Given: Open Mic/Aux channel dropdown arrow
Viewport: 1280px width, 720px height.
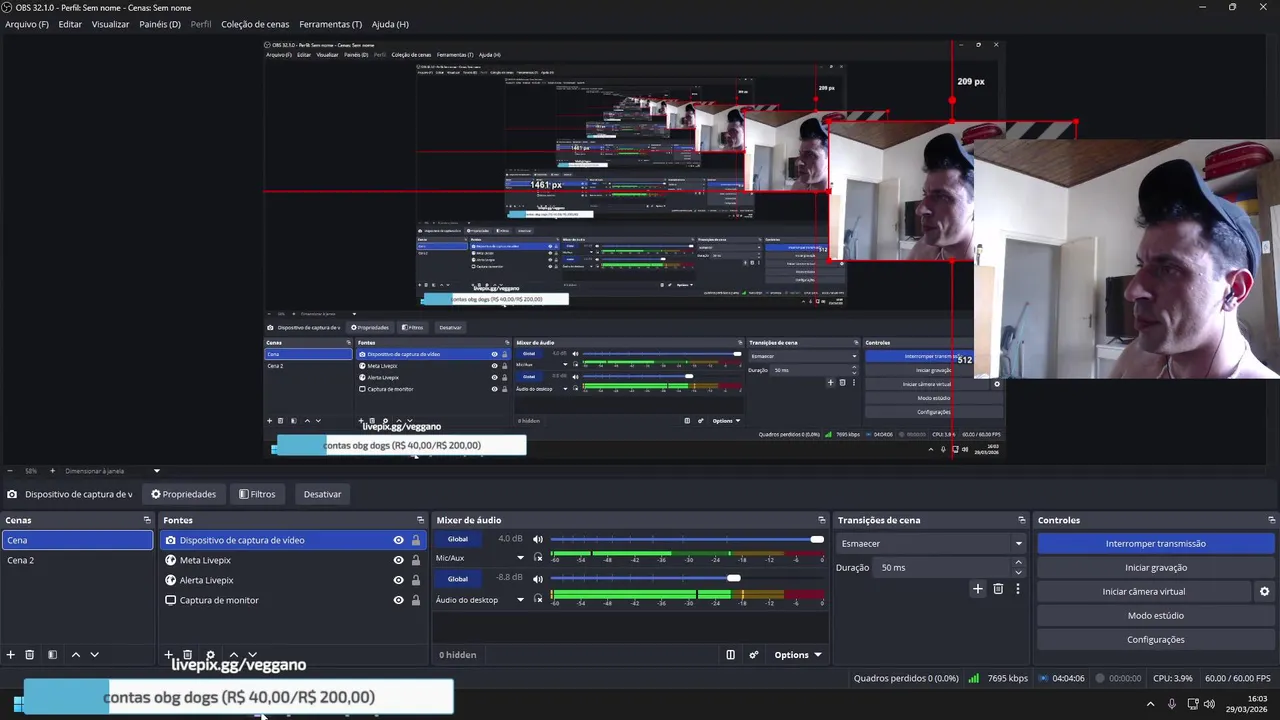Looking at the screenshot, I should point(520,558).
